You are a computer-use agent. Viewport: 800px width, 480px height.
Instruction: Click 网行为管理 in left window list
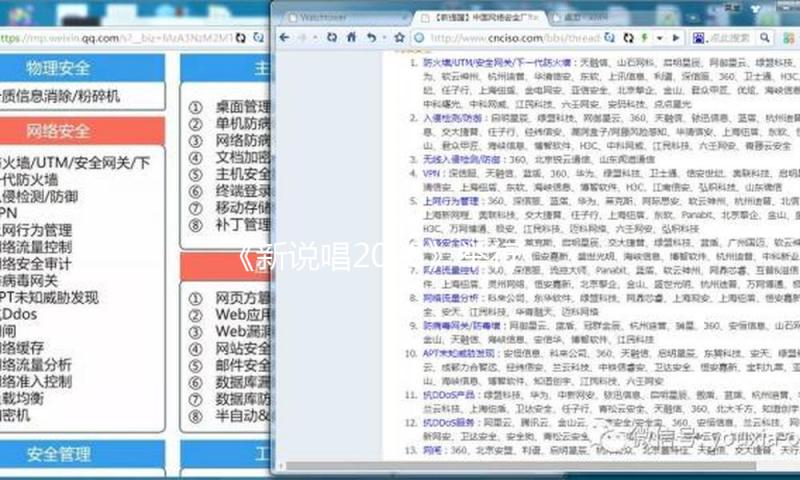(x=36, y=230)
